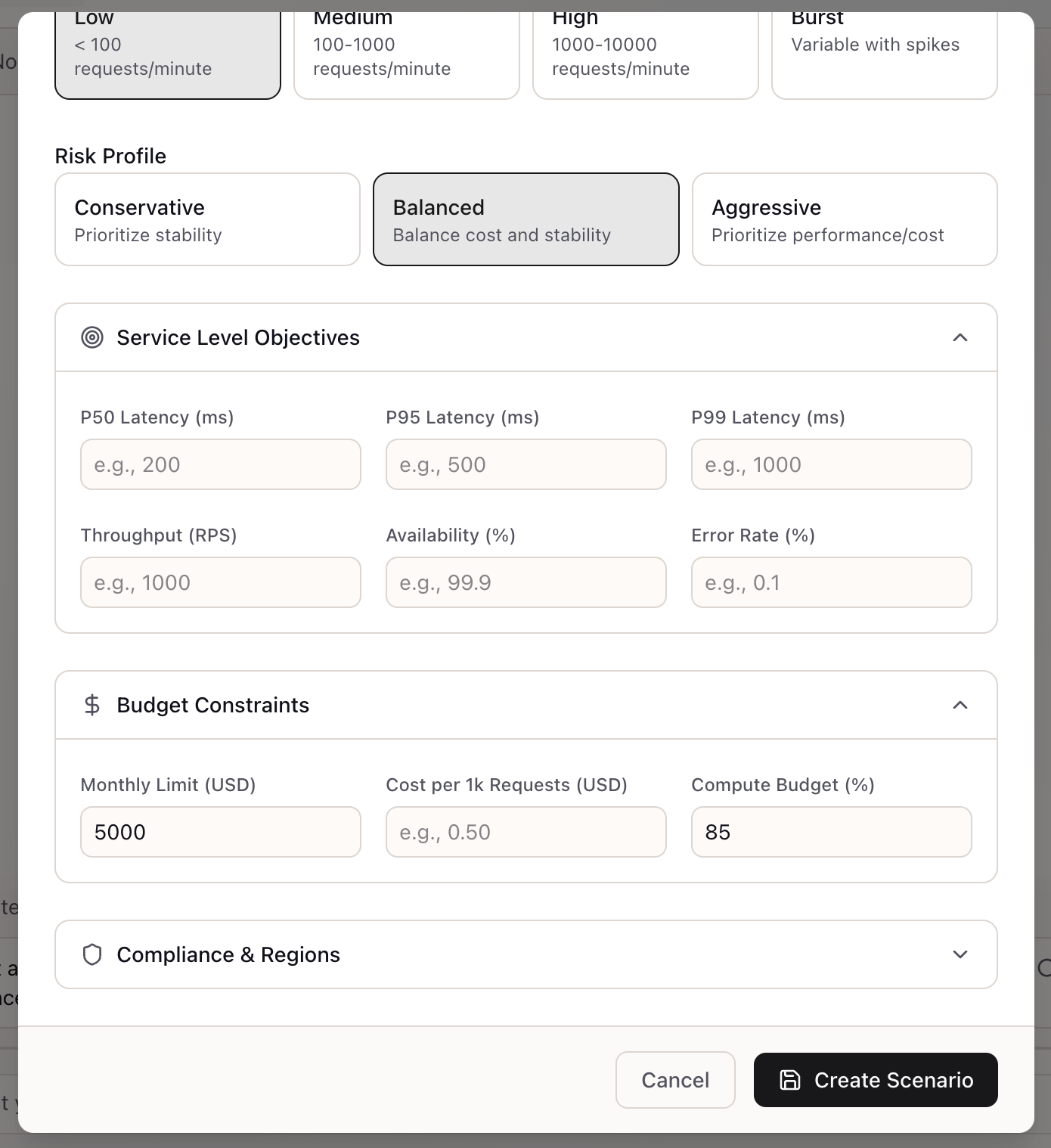Select the Conservative risk profile
The image size is (1051, 1148).
[x=207, y=219]
